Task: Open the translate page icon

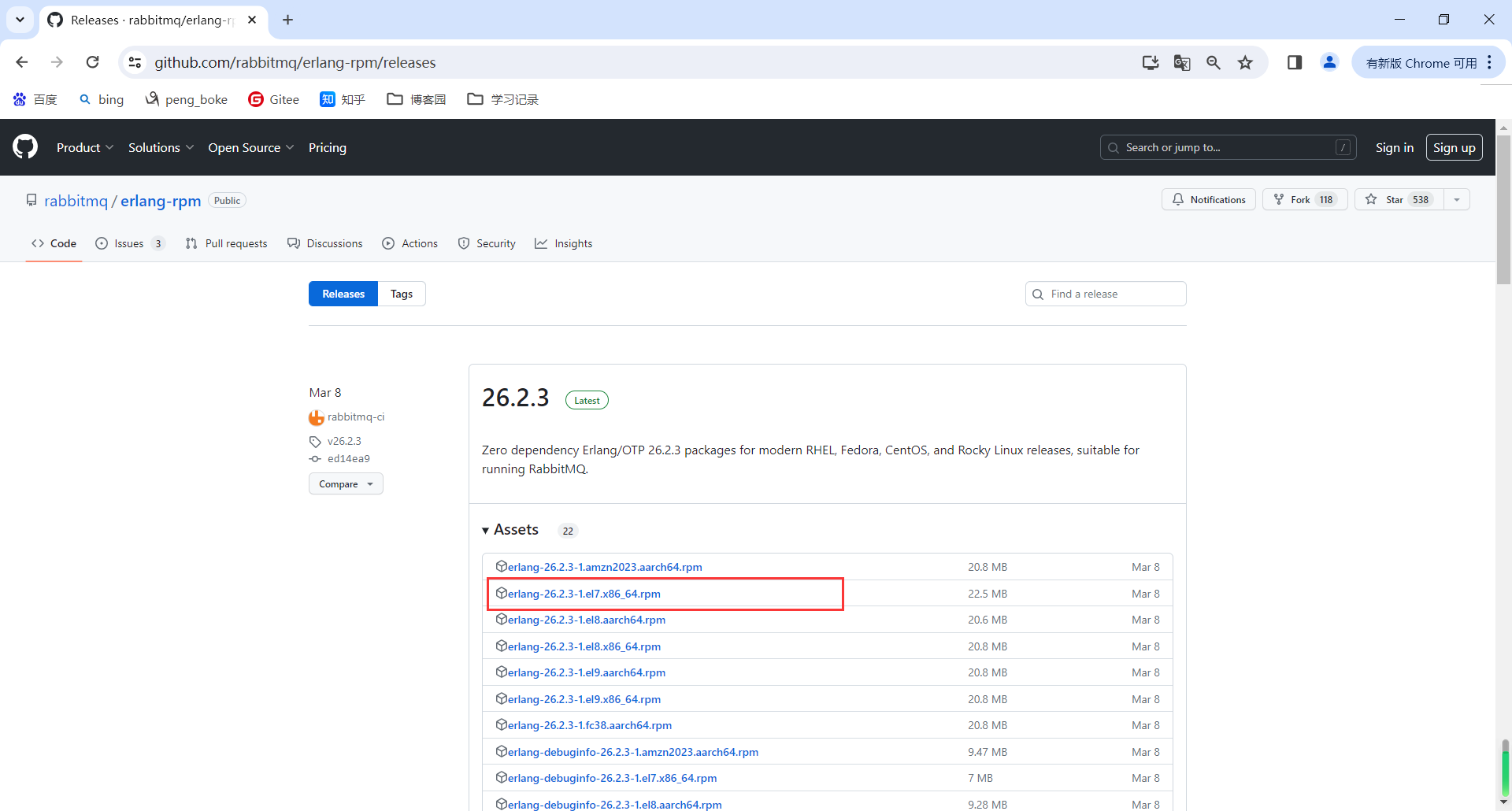Action: pos(1182,62)
